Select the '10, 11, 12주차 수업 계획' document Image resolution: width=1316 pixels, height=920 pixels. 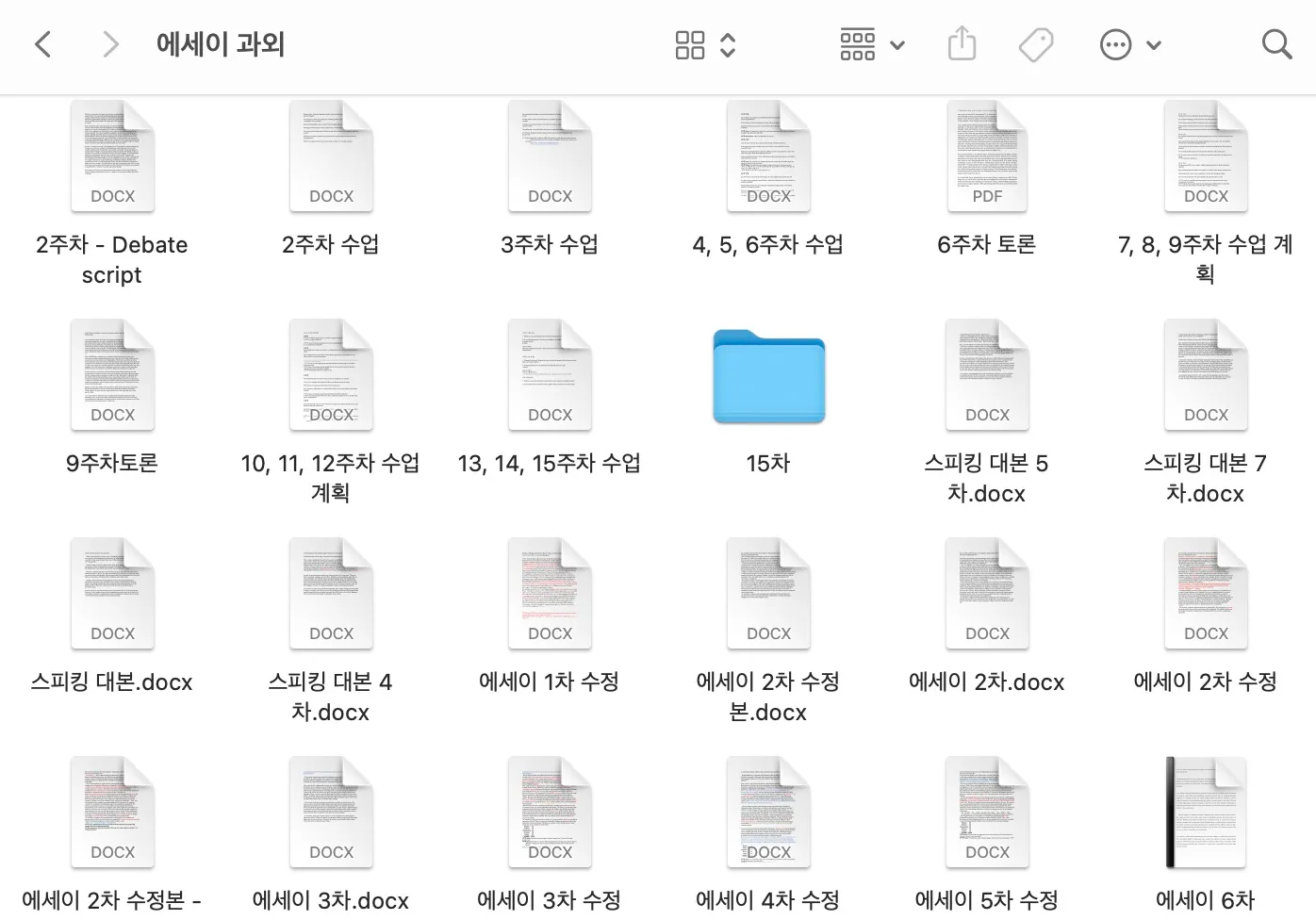point(331,374)
